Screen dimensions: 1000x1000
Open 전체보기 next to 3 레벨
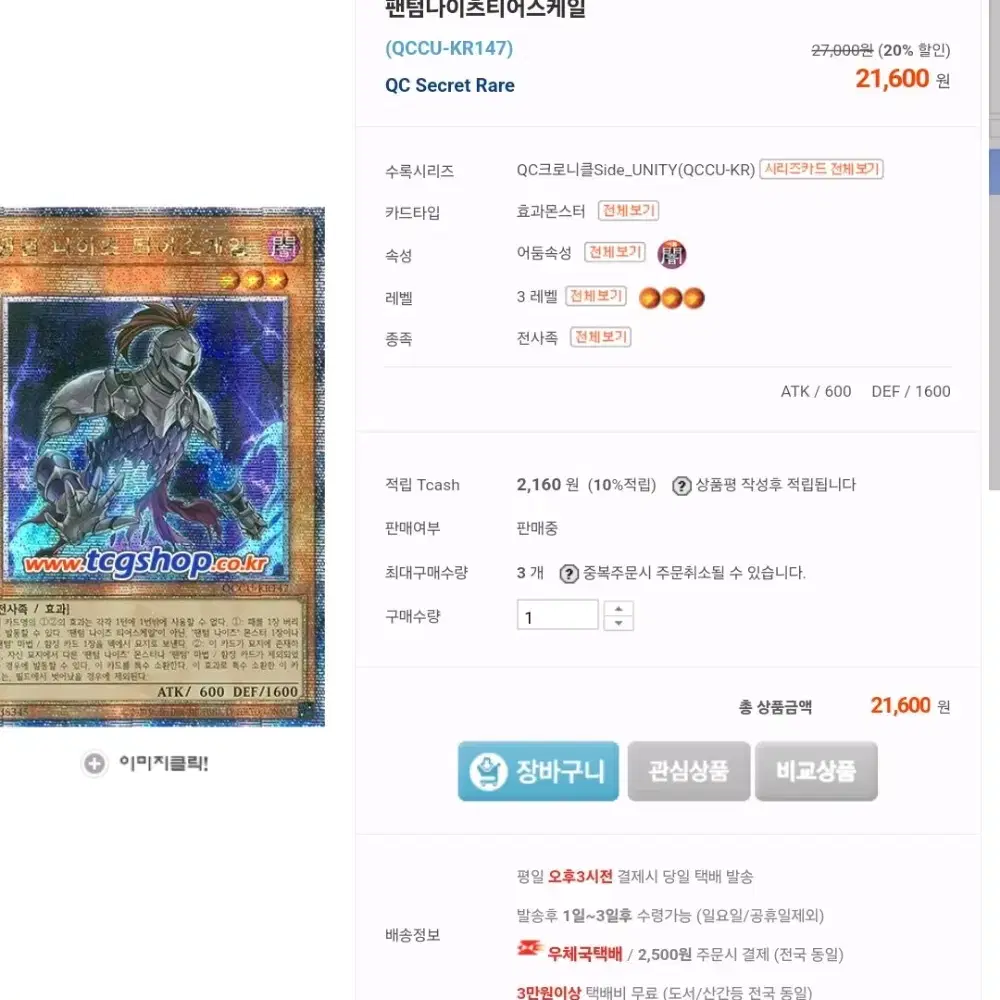[x=596, y=296]
